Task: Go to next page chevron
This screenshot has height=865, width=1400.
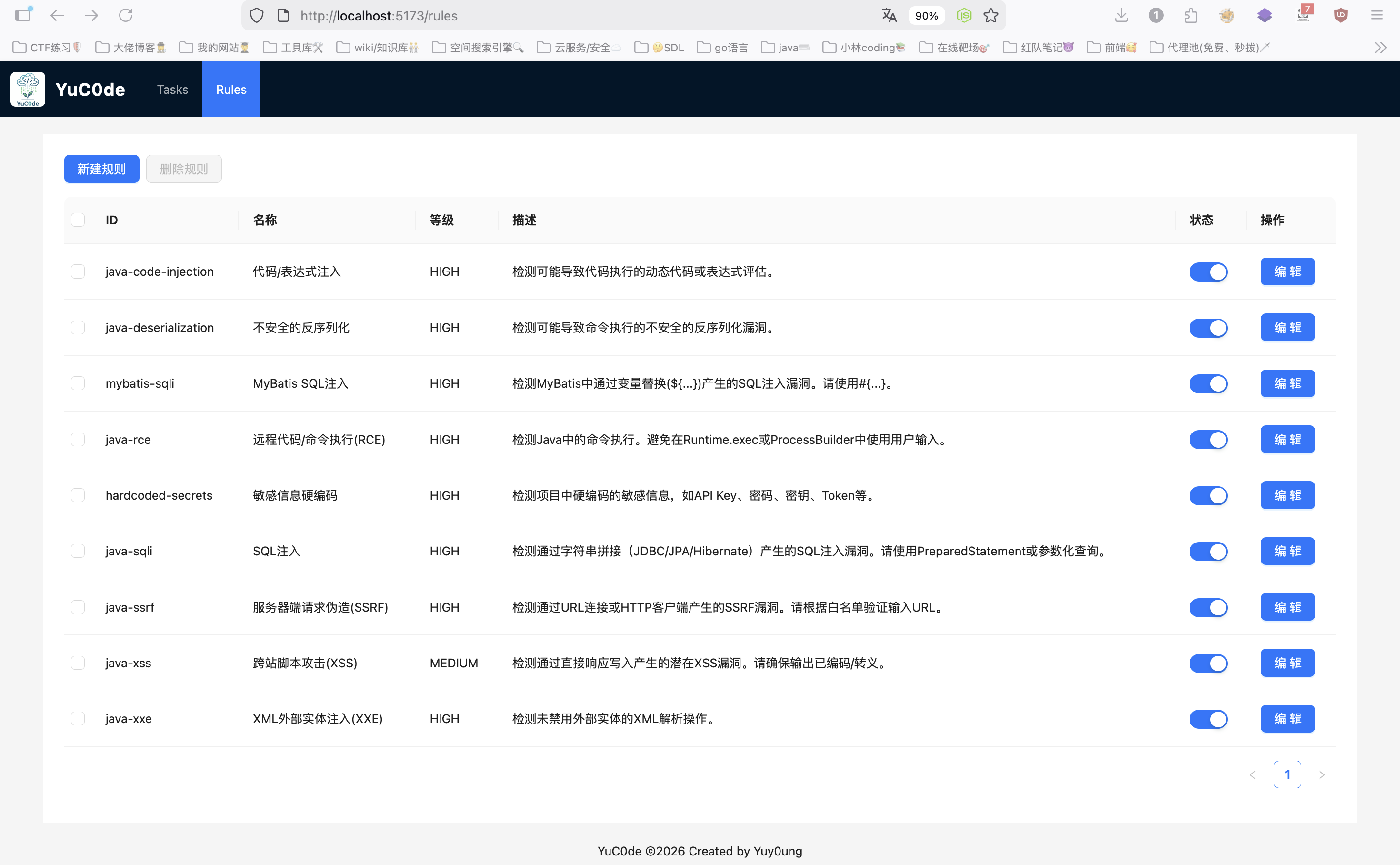Action: (x=1321, y=774)
